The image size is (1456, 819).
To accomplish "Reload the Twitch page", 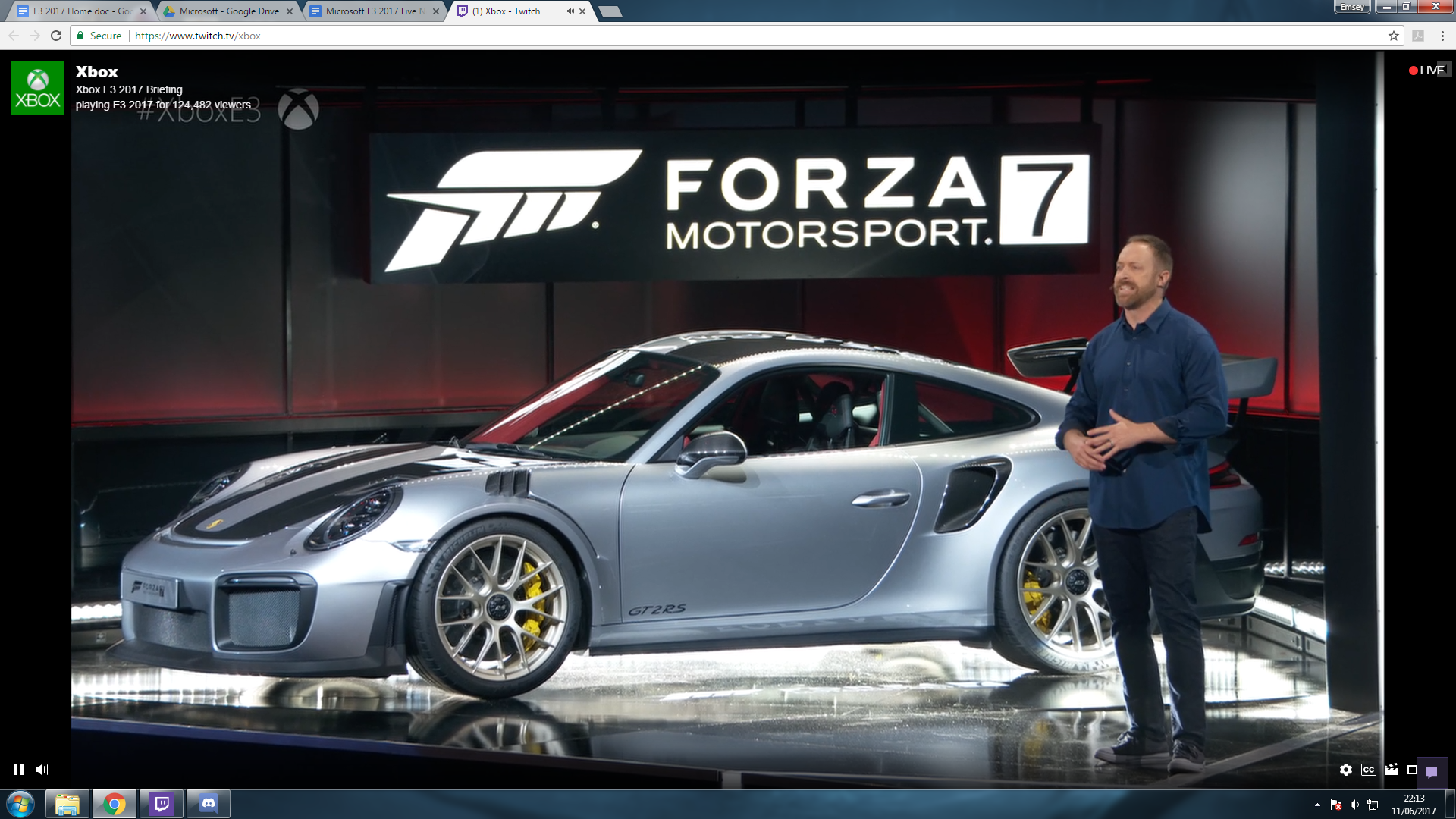I will pyautogui.click(x=56, y=36).
